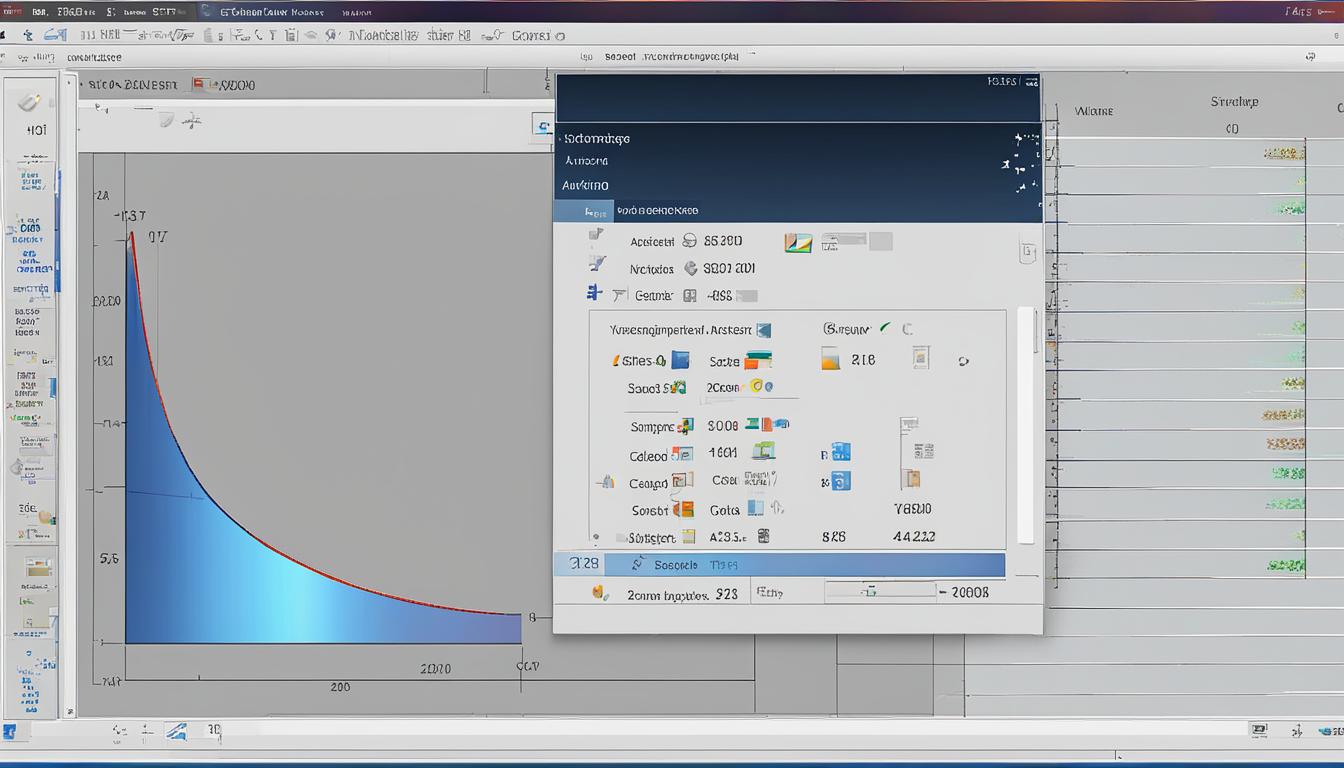Toggle the green checkmark next to Gsrumr
The width and height of the screenshot is (1344, 768).
tap(883, 328)
